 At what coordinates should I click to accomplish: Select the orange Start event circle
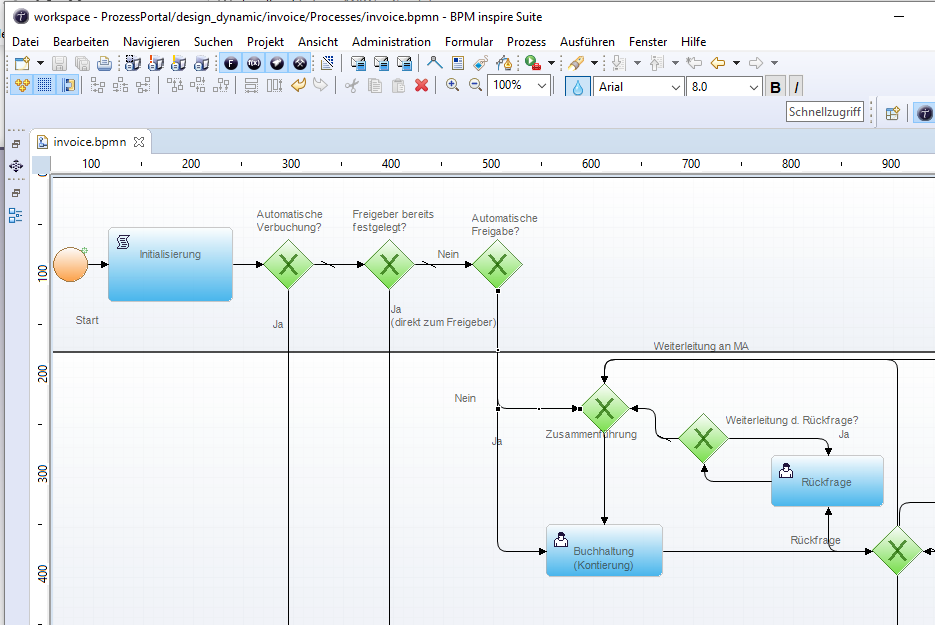tap(71, 264)
